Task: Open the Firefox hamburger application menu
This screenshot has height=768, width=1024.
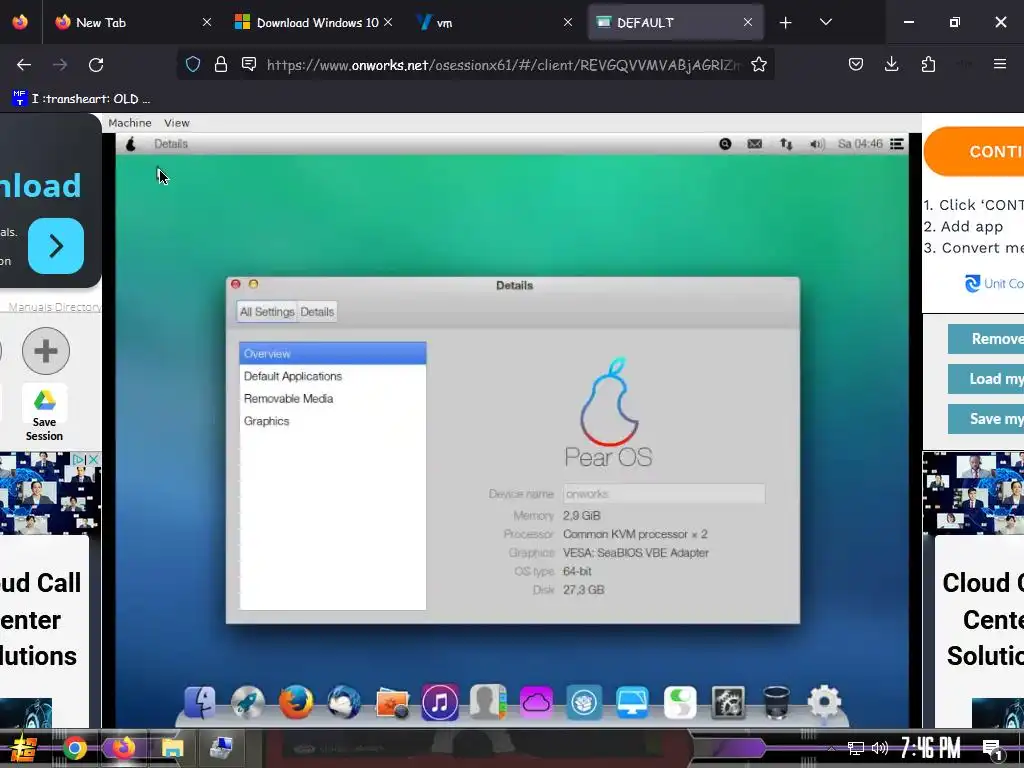Action: (x=1000, y=64)
